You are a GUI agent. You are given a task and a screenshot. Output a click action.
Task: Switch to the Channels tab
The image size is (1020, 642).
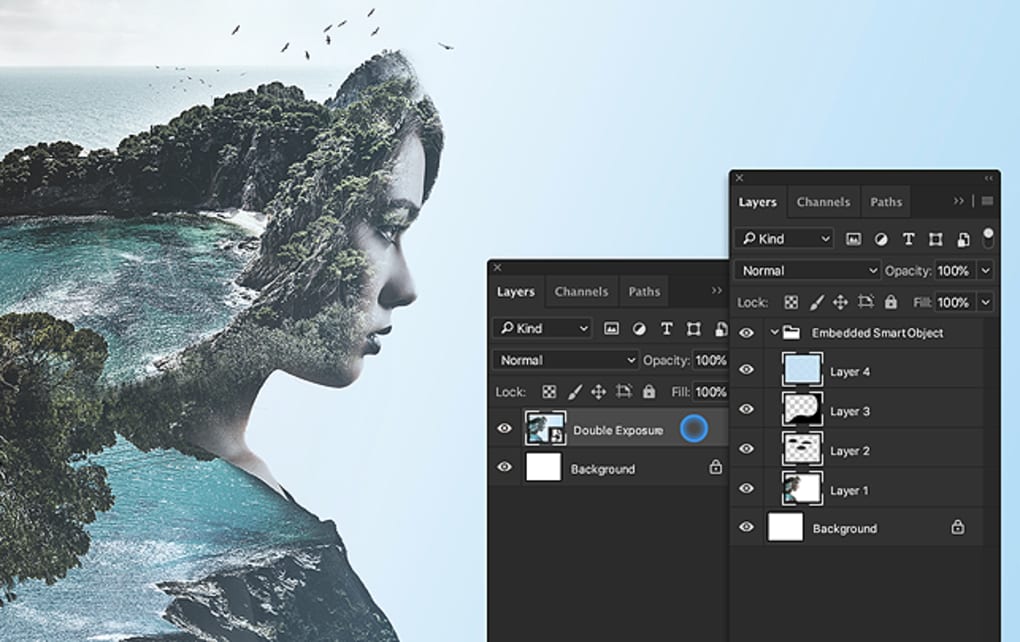pos(823,202)
